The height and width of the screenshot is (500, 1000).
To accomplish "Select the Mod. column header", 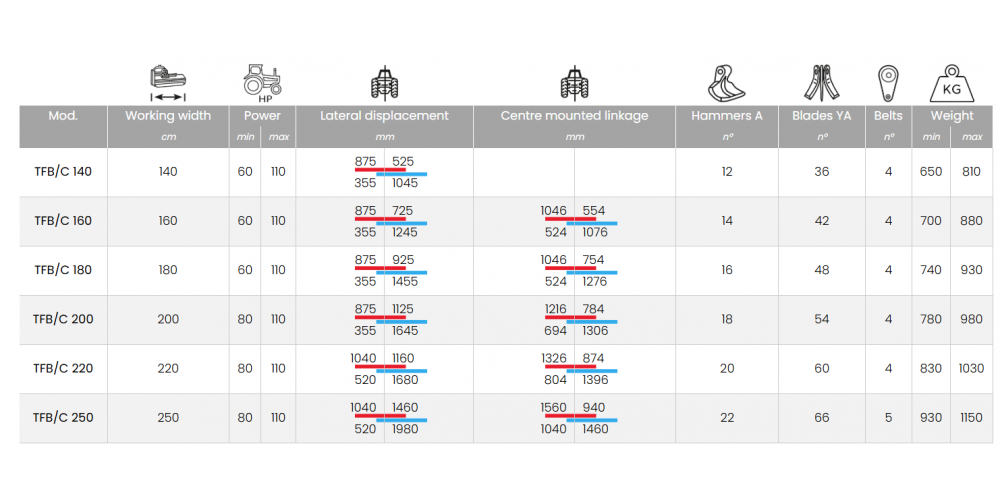I will click(63, 116).
